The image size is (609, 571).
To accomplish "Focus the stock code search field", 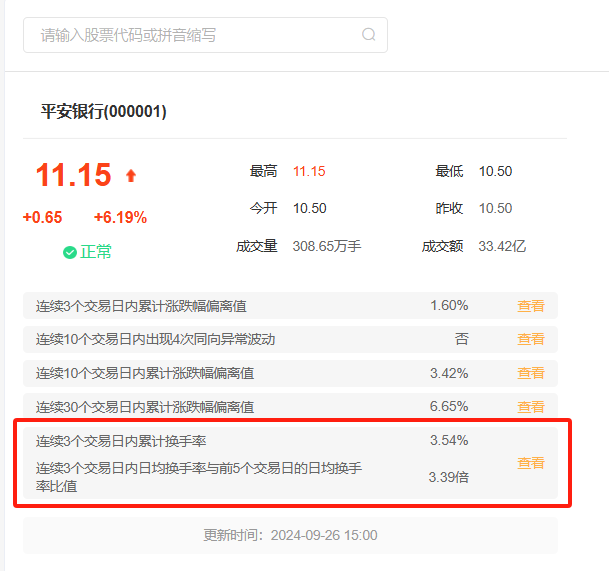I will coord(205,35).
